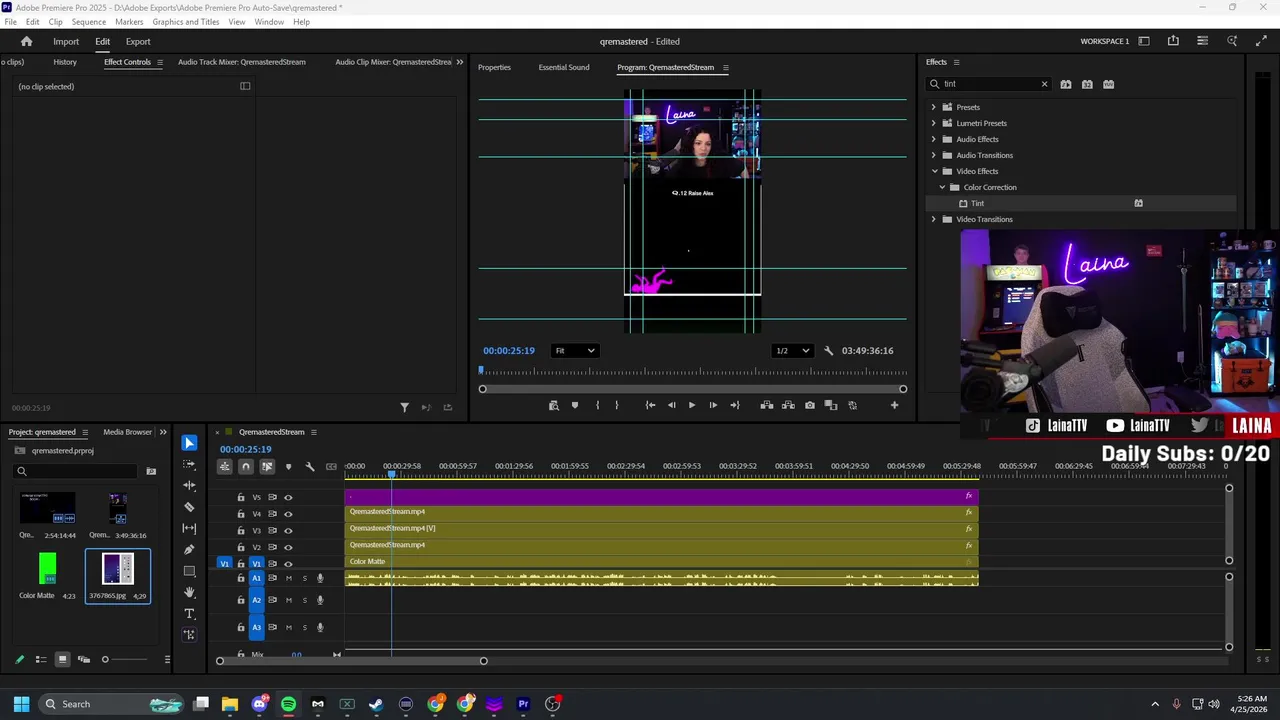
Task: Toggle V5 track eye visibility
Action: 288,497
